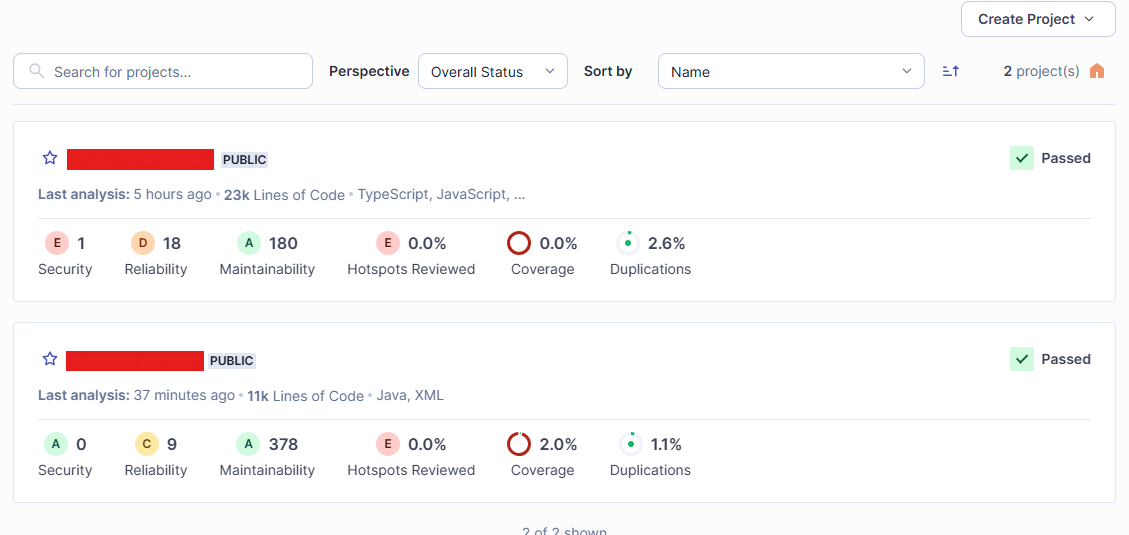The image size is (1129, 535).
Task: Favorite the Java project with the star icon
Action: (50, 359)
